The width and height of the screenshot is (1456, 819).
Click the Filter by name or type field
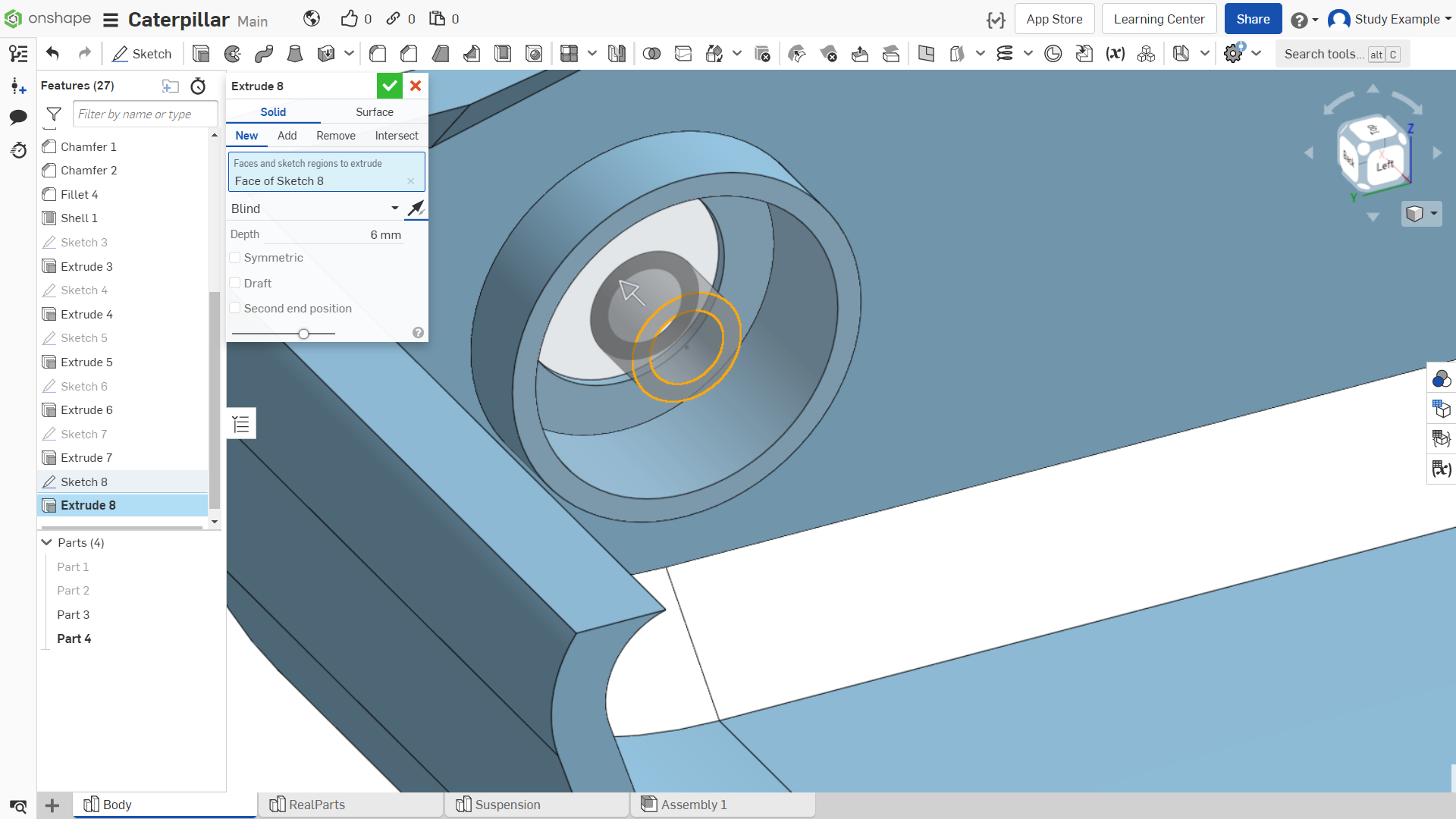click(x=146, y=114)
